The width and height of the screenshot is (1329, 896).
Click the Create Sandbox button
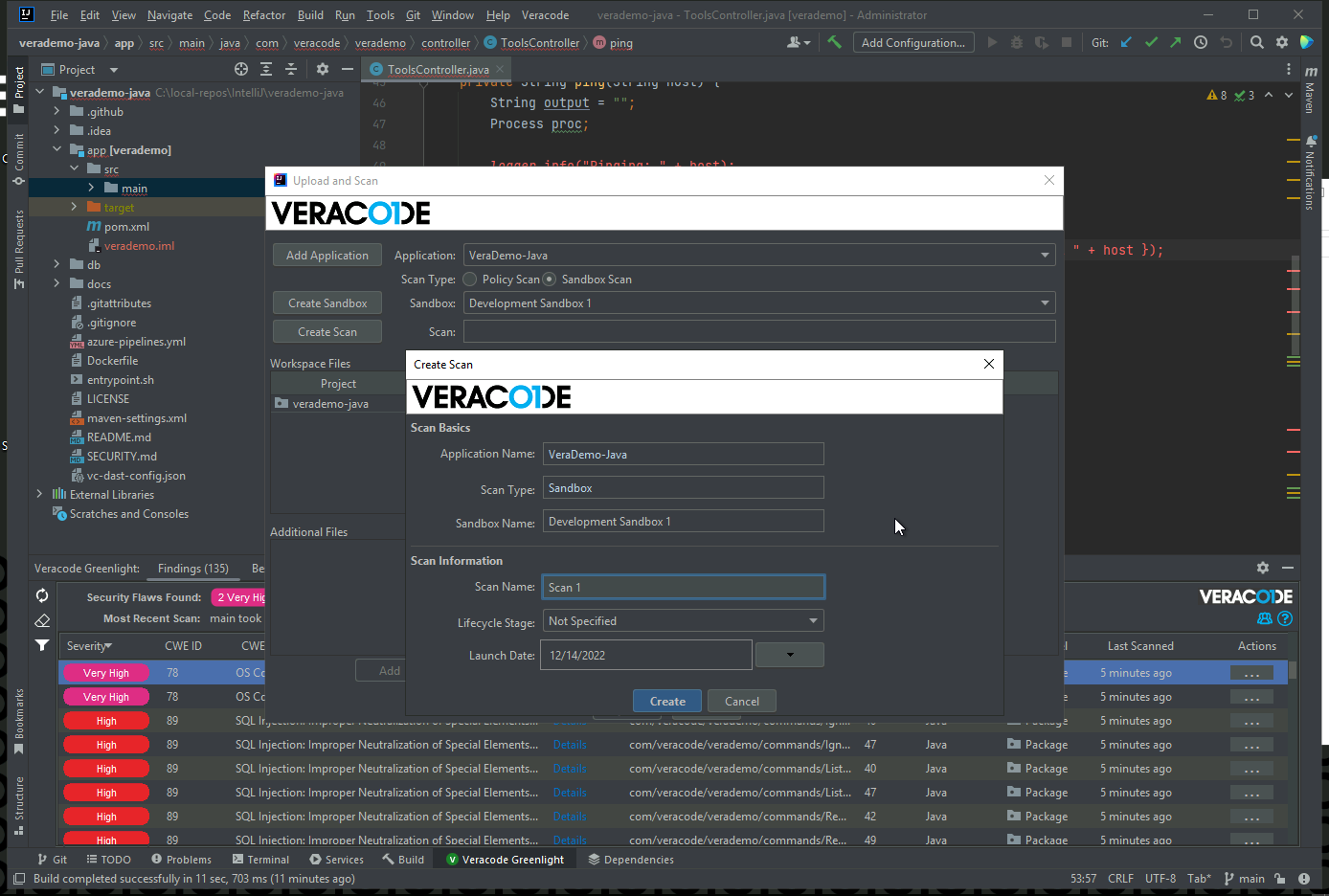(327, 303)
